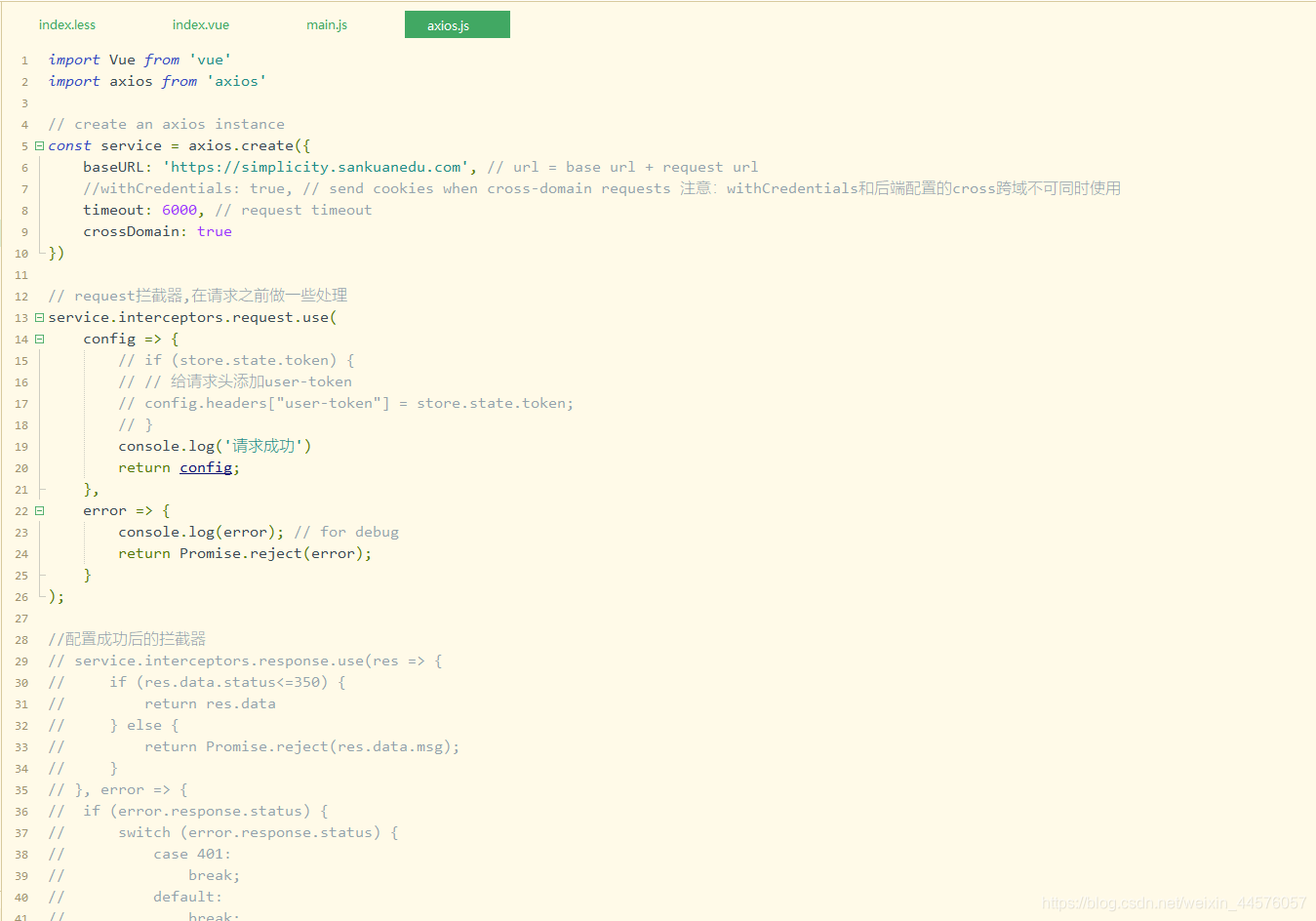Click the baseURL string 'https://simplicity.sankuanedu.com'
The width and height of the screenshot is (1316, 921).
tap(316, 167)
